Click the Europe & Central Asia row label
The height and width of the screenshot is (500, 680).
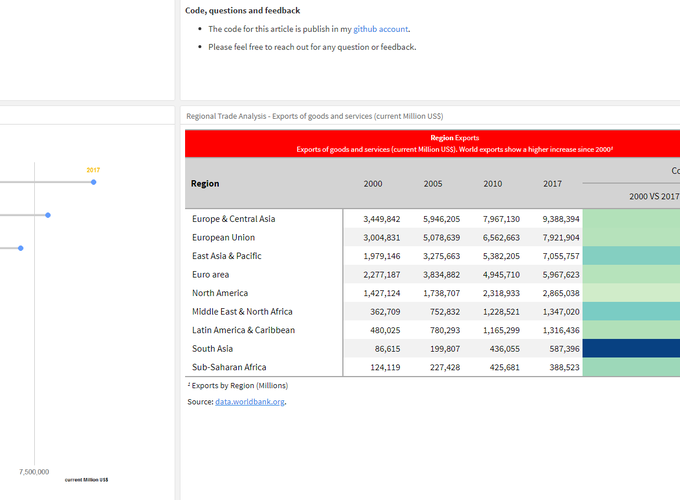coord(233,219)
